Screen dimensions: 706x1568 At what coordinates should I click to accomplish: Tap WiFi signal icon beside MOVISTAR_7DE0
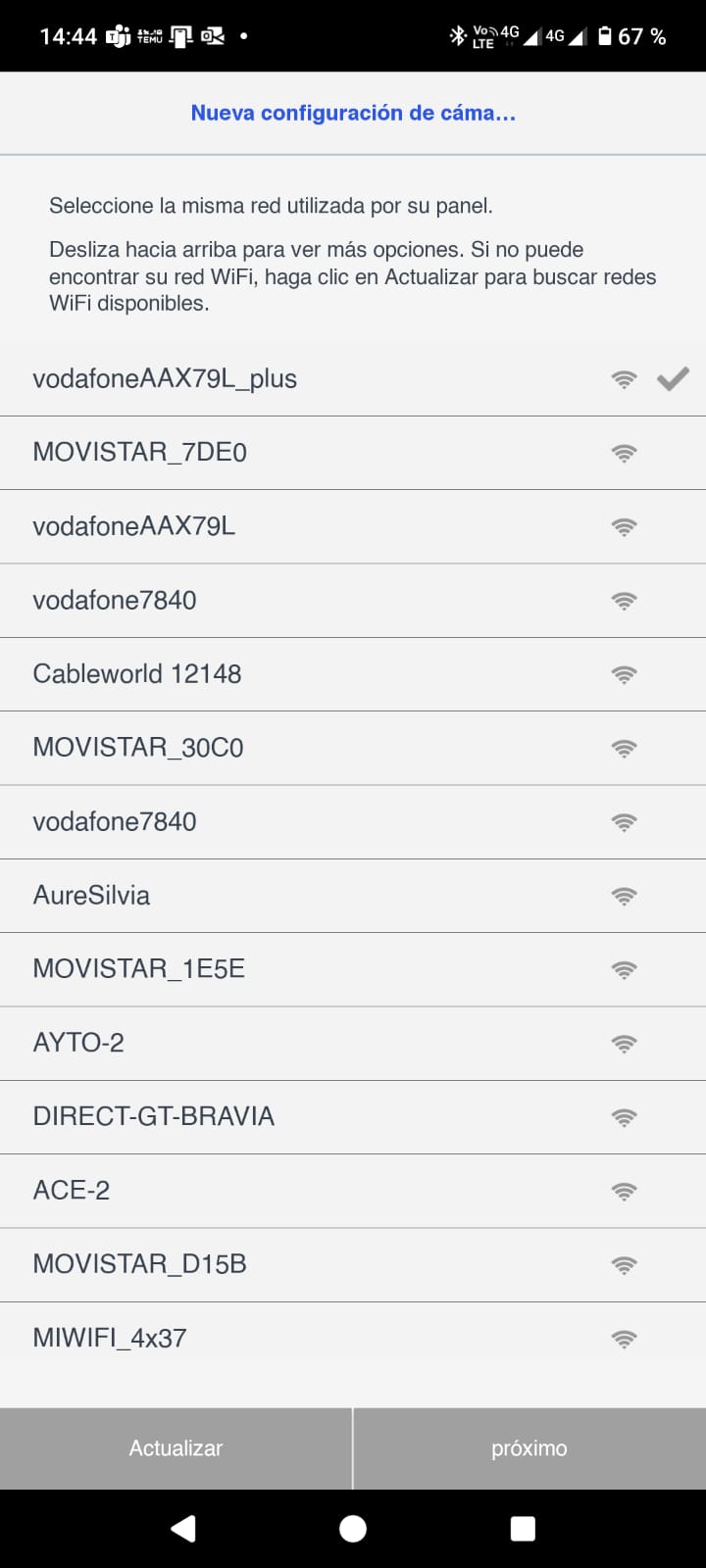624,453
